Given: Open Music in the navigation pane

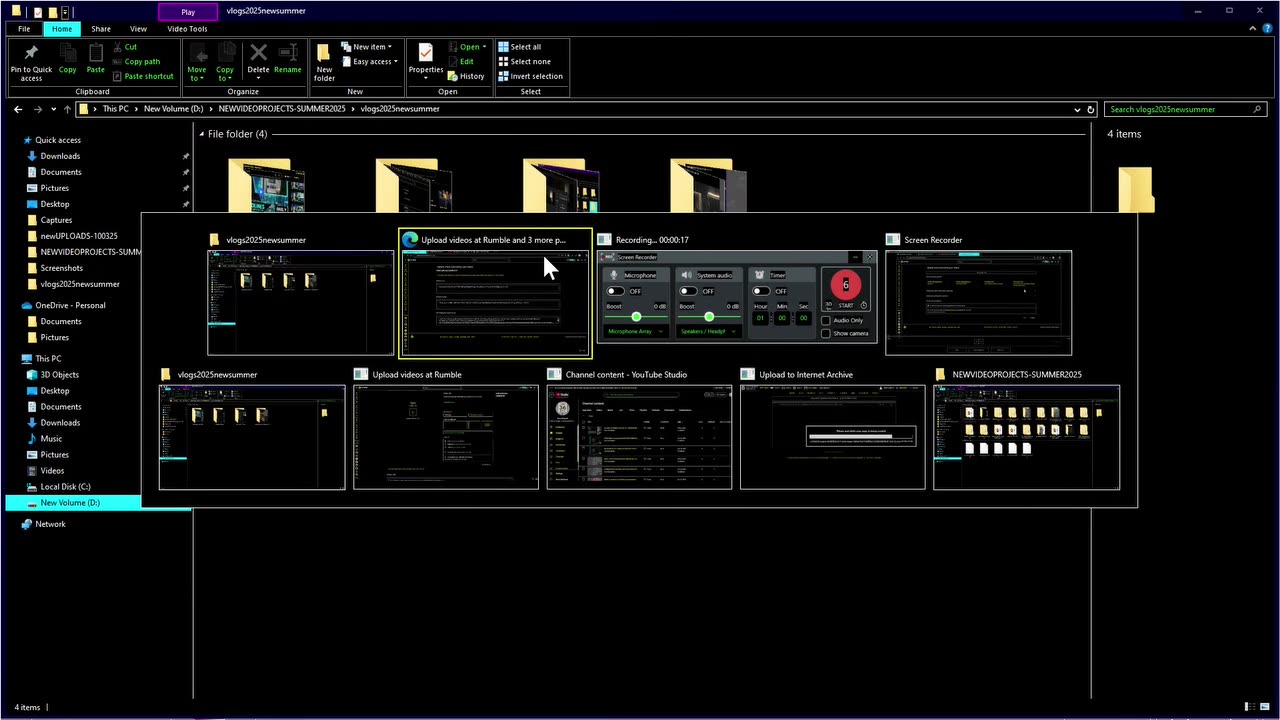Looking at the screenshot, I should (x=51, y=439).
